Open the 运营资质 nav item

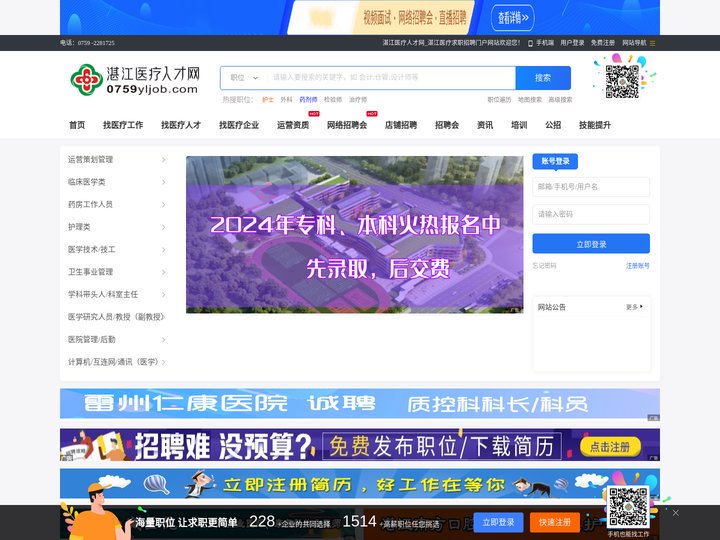click(293, 125)
